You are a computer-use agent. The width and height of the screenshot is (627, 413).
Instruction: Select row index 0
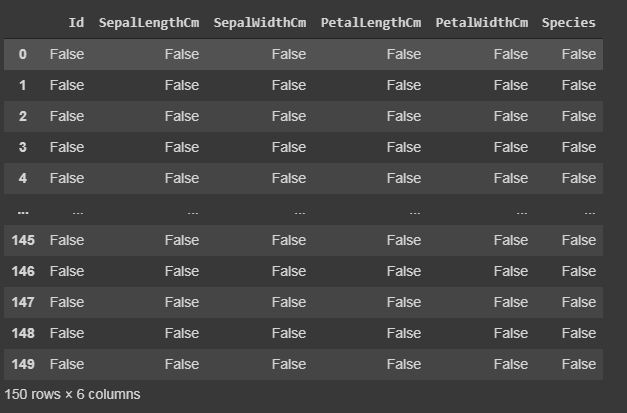pyautogui.click(x=23, y=54)
